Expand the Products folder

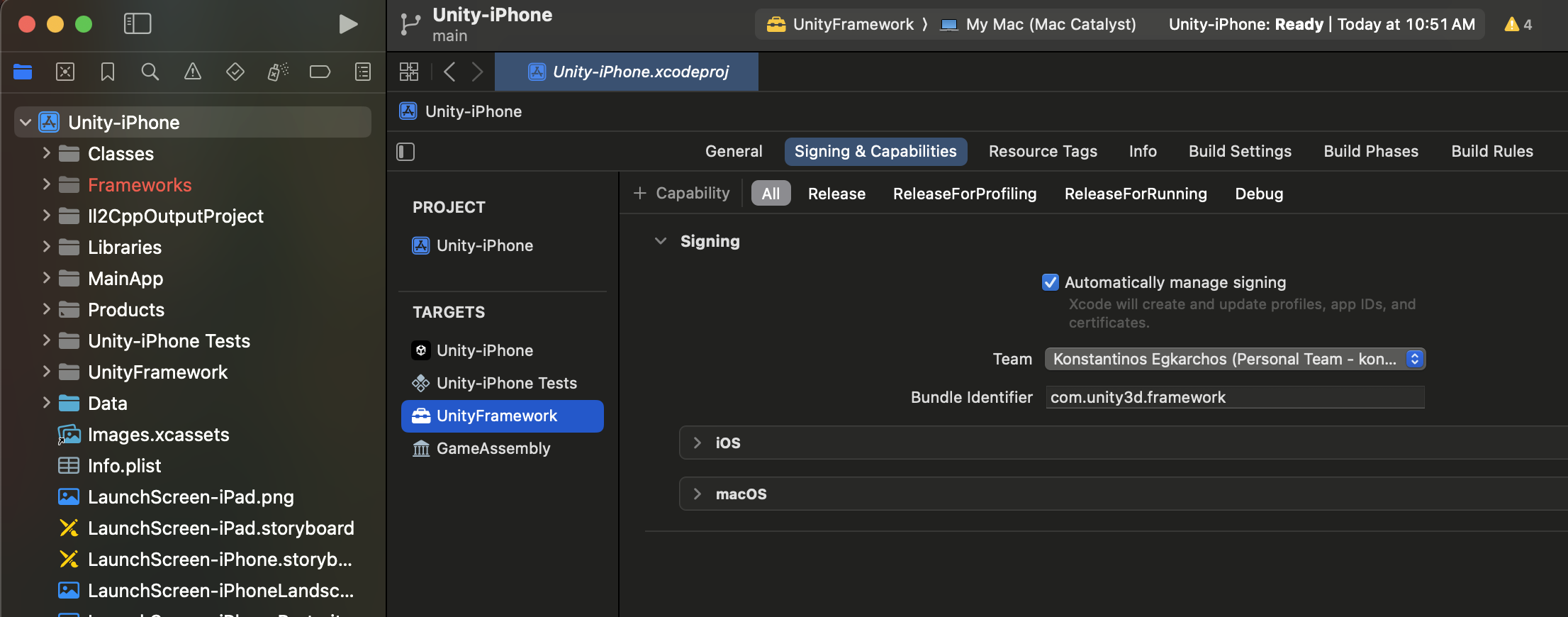coord(46,309)
